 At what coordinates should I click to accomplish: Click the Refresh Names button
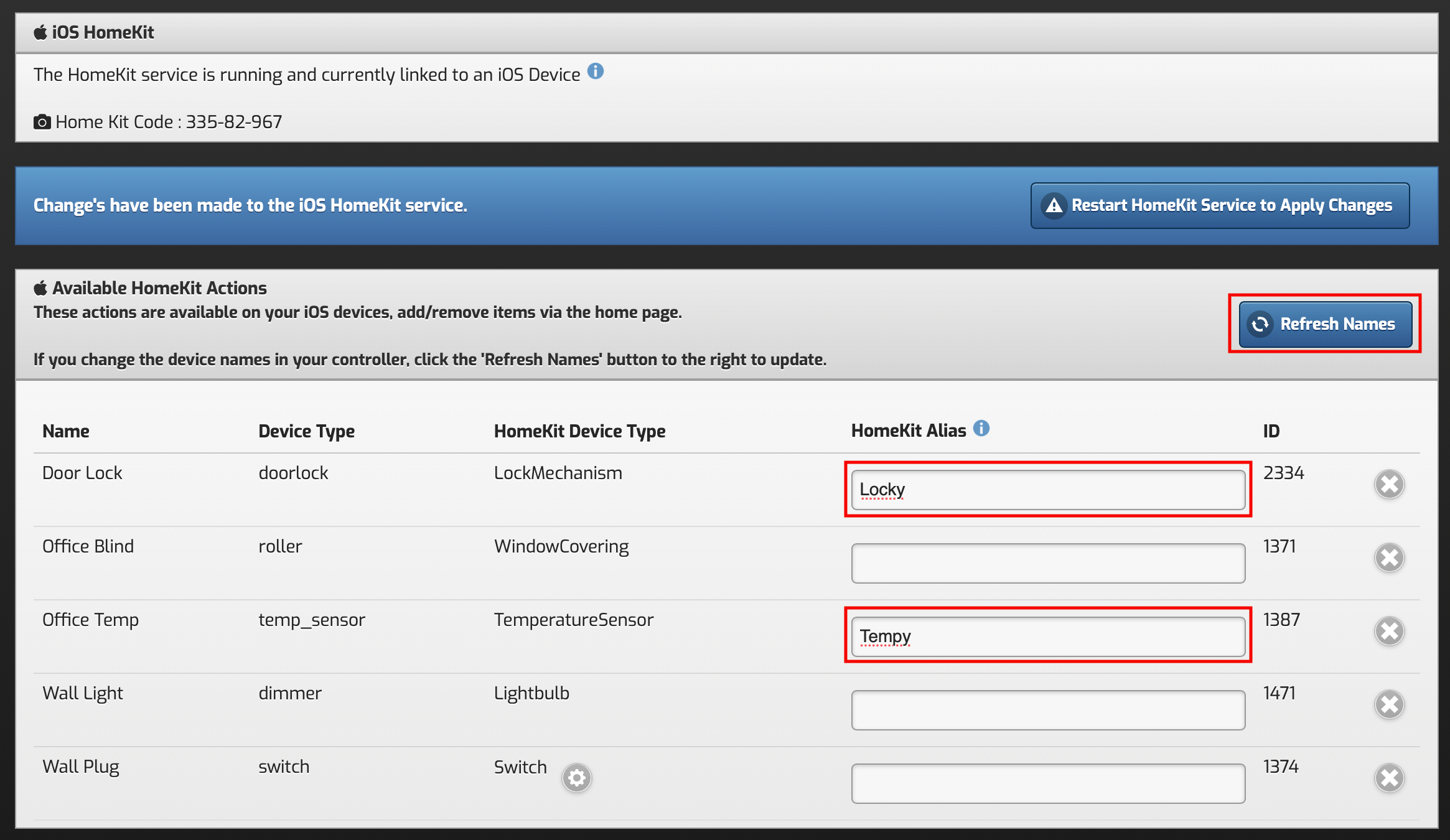[1325, 324]
